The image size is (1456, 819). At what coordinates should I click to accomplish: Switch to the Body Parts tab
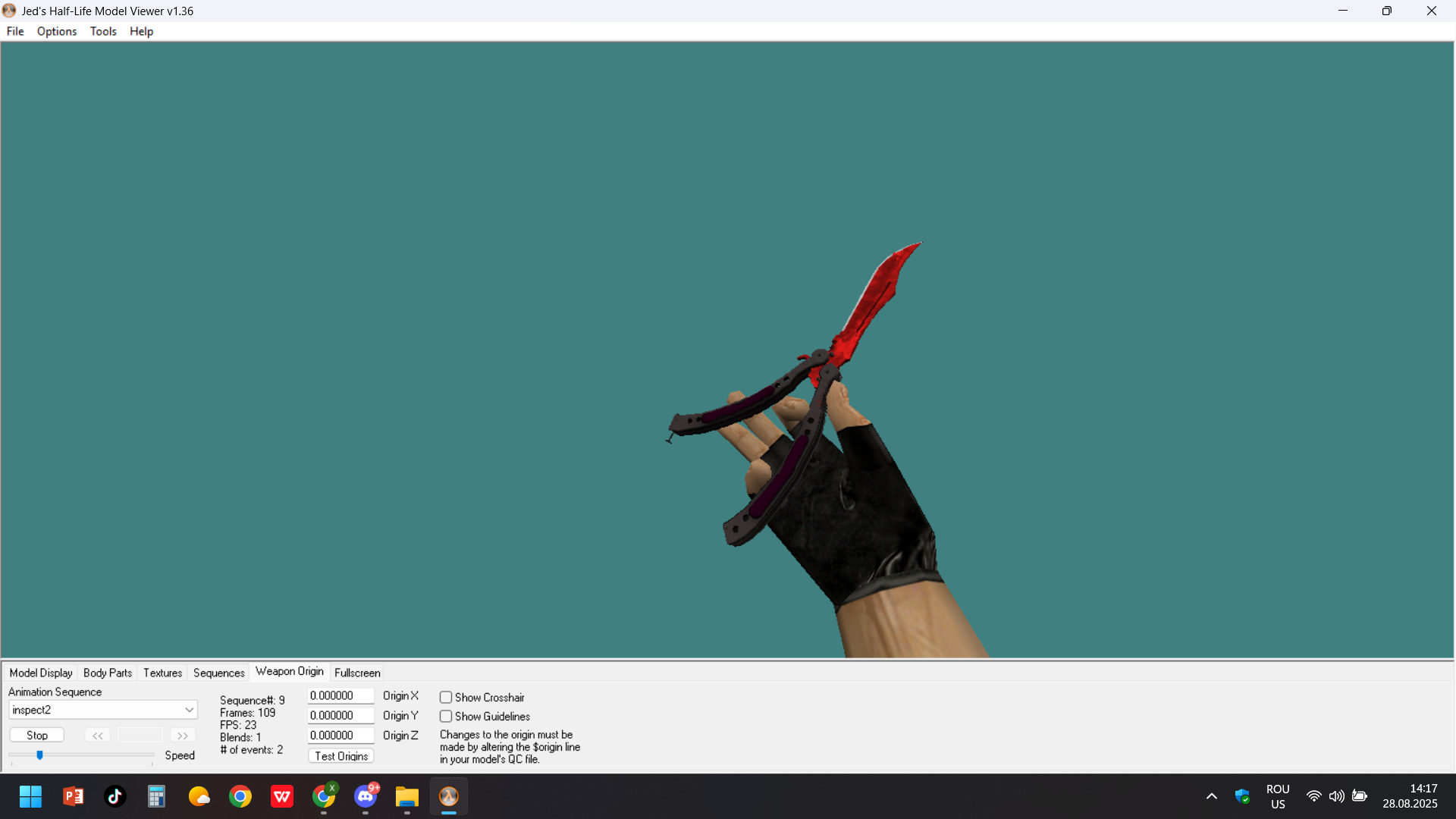click(108, 673)
